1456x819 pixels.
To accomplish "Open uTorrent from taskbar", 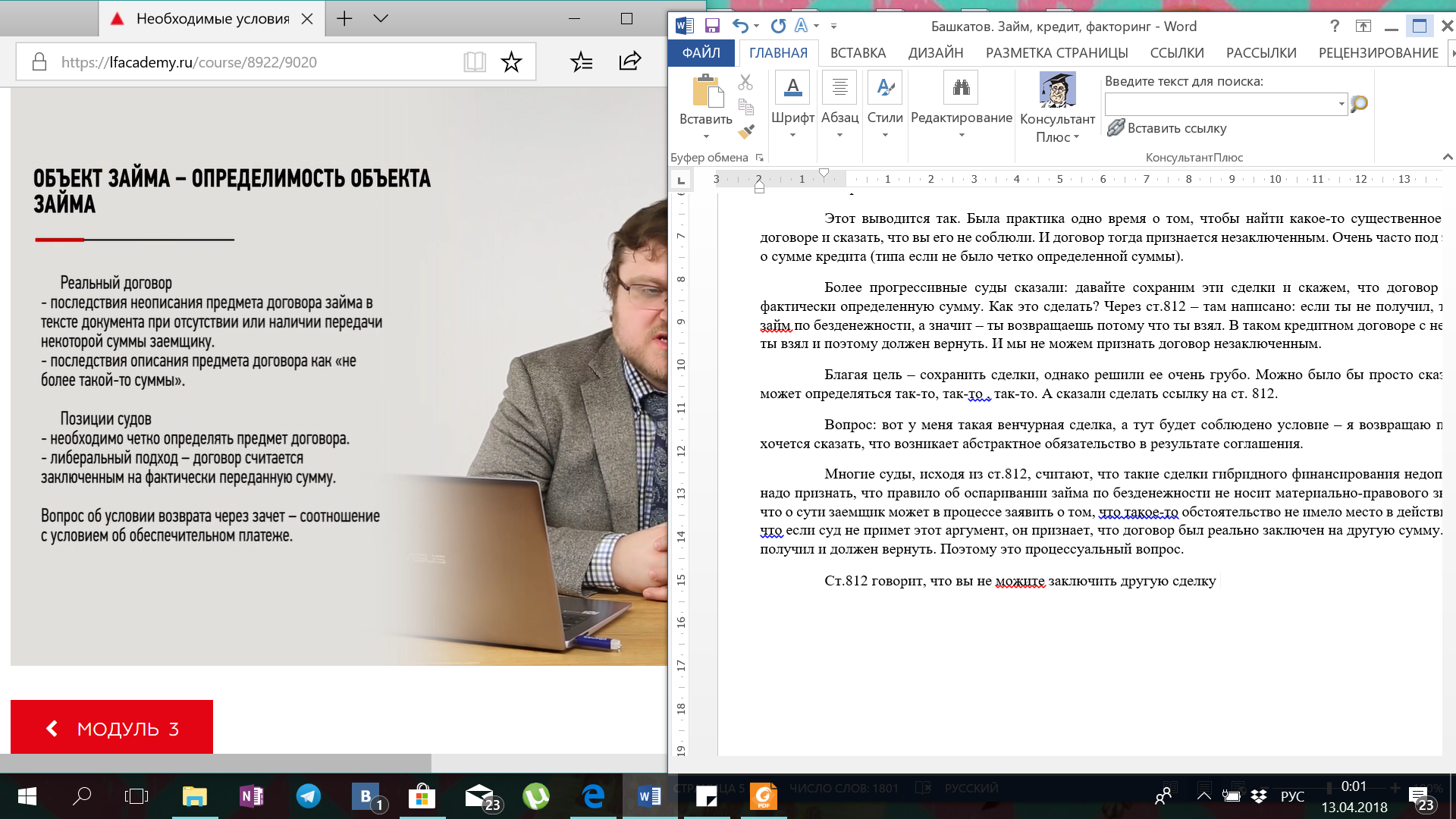I will 536,796.
